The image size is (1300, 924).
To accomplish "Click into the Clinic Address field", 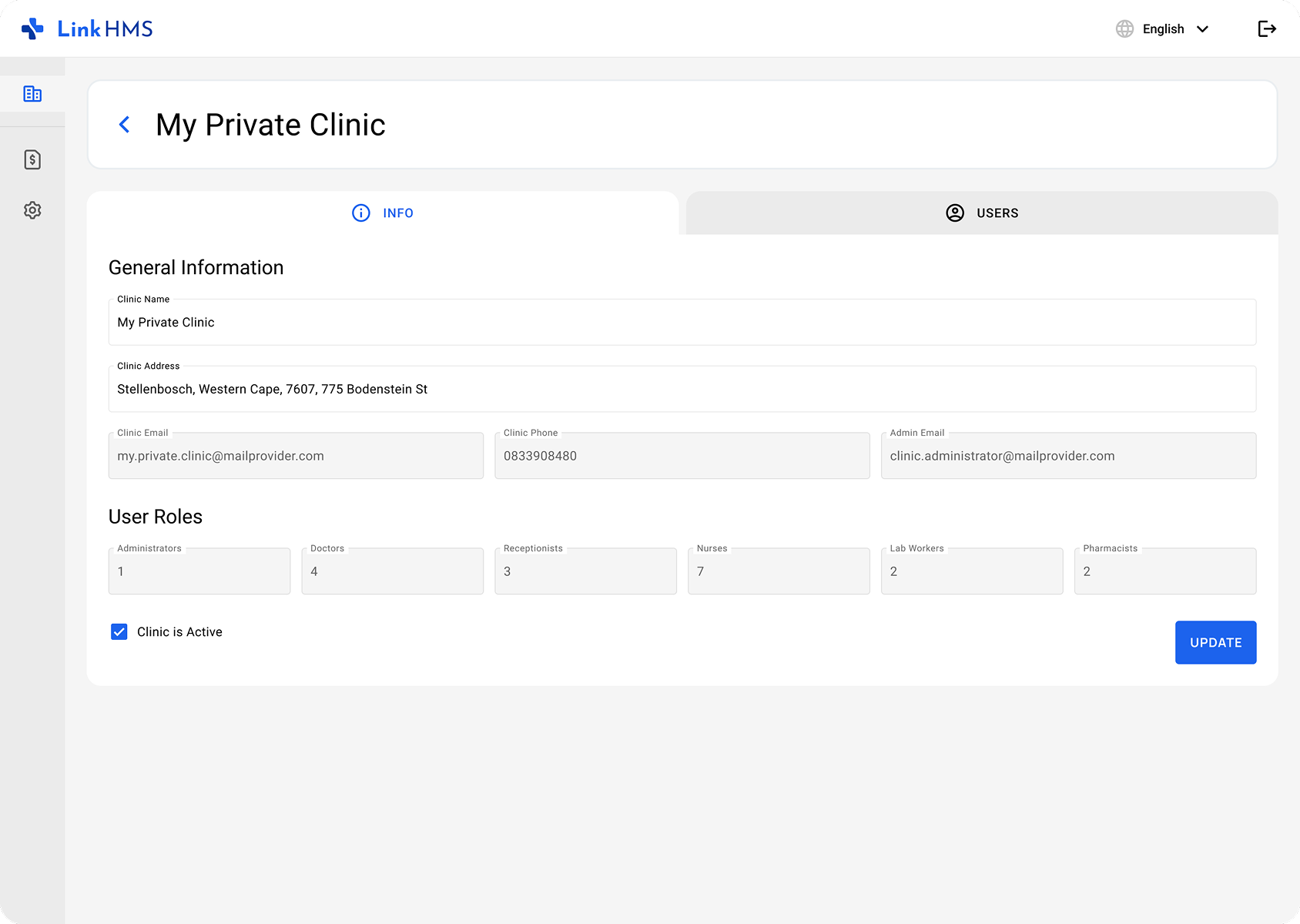I will tap(682, 389).
